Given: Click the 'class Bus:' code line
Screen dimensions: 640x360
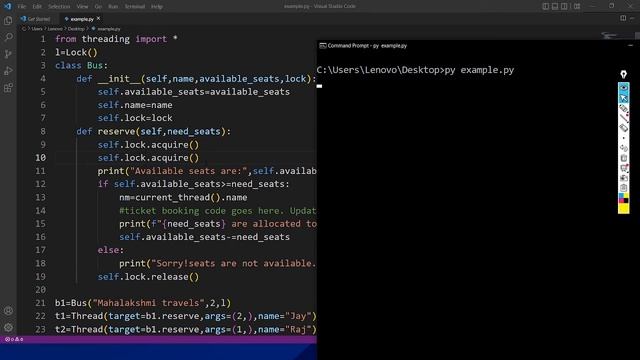Looking at the screenshot, I should (x=81, y=65).
